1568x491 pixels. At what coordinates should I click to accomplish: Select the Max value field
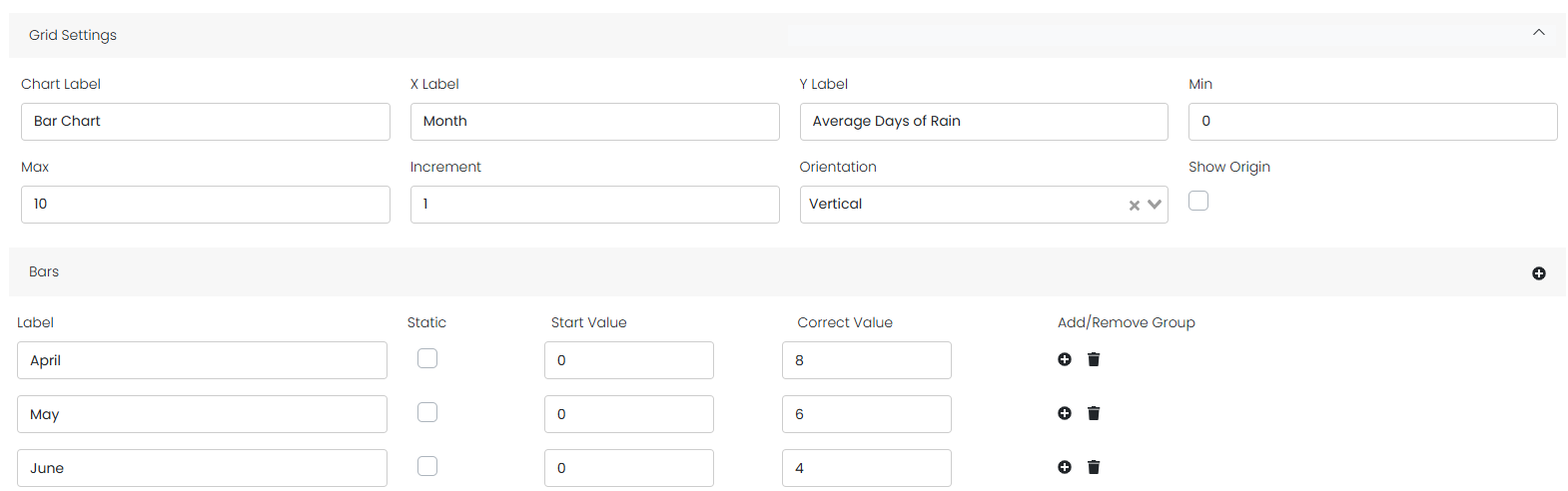(x=205, y=205)
